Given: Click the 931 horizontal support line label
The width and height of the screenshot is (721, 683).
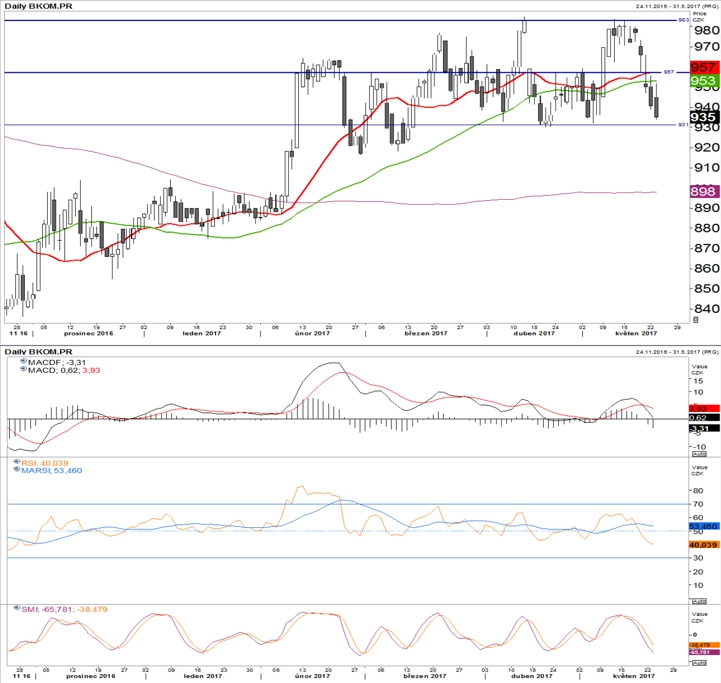Looking at the screenshot, I should pyautogui.click(x=684, y=125).
